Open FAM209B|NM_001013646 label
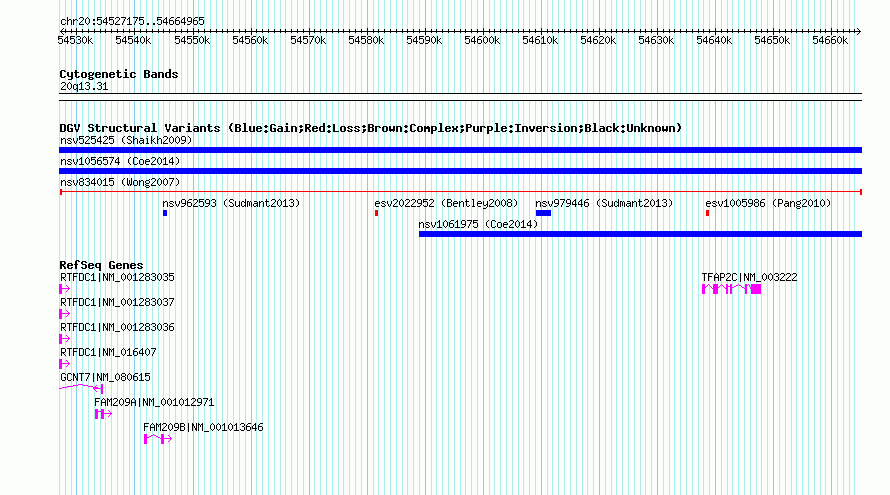The height and width of the screenshot is (495, 890). tap(203, 427)
